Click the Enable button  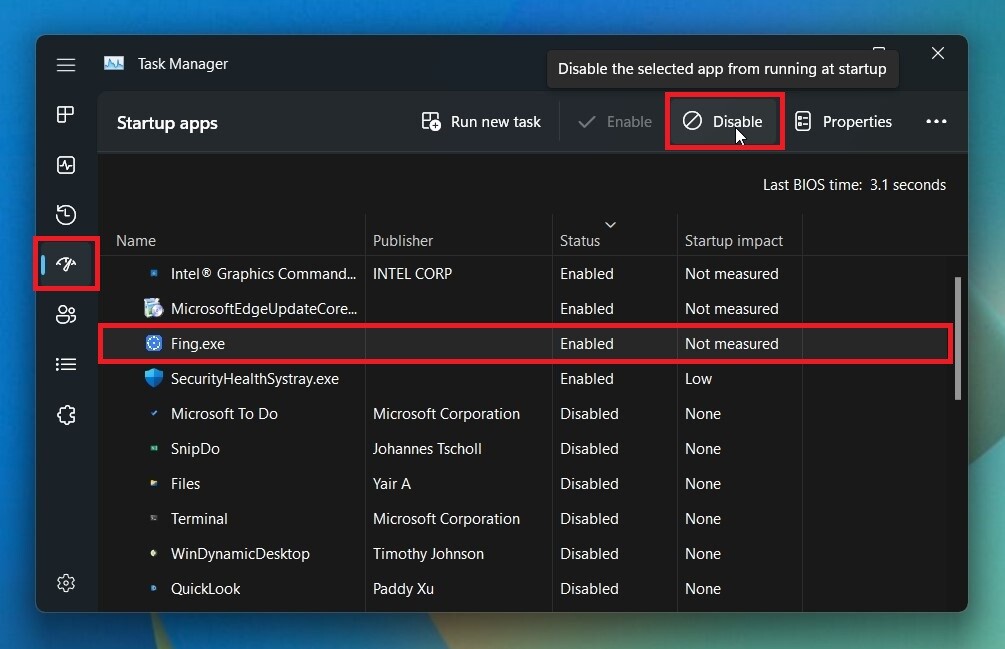click(615, 122)
